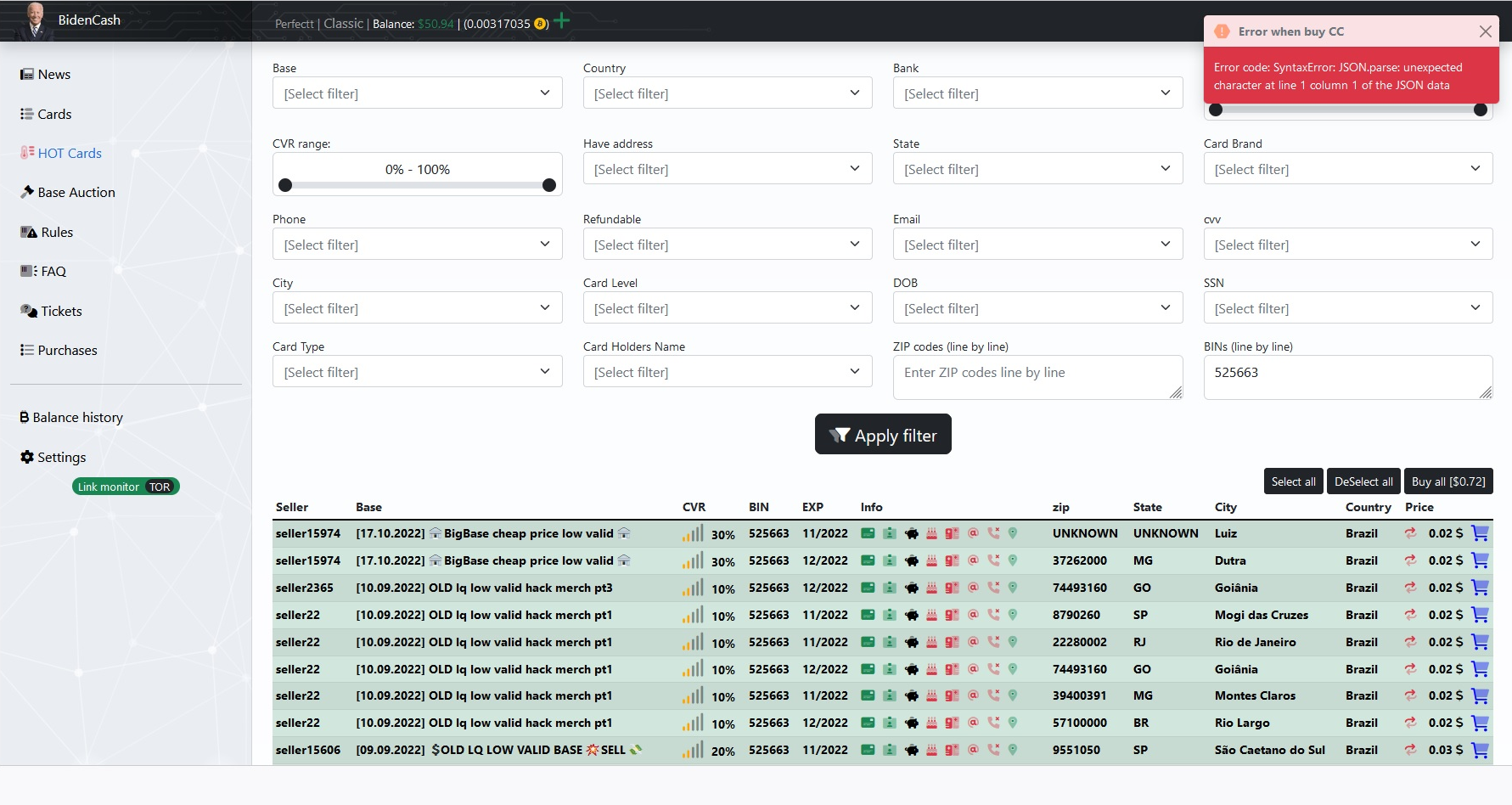Click the Link monitor TOR badge
Screen dimensions: 1512x805
(126, 487)
